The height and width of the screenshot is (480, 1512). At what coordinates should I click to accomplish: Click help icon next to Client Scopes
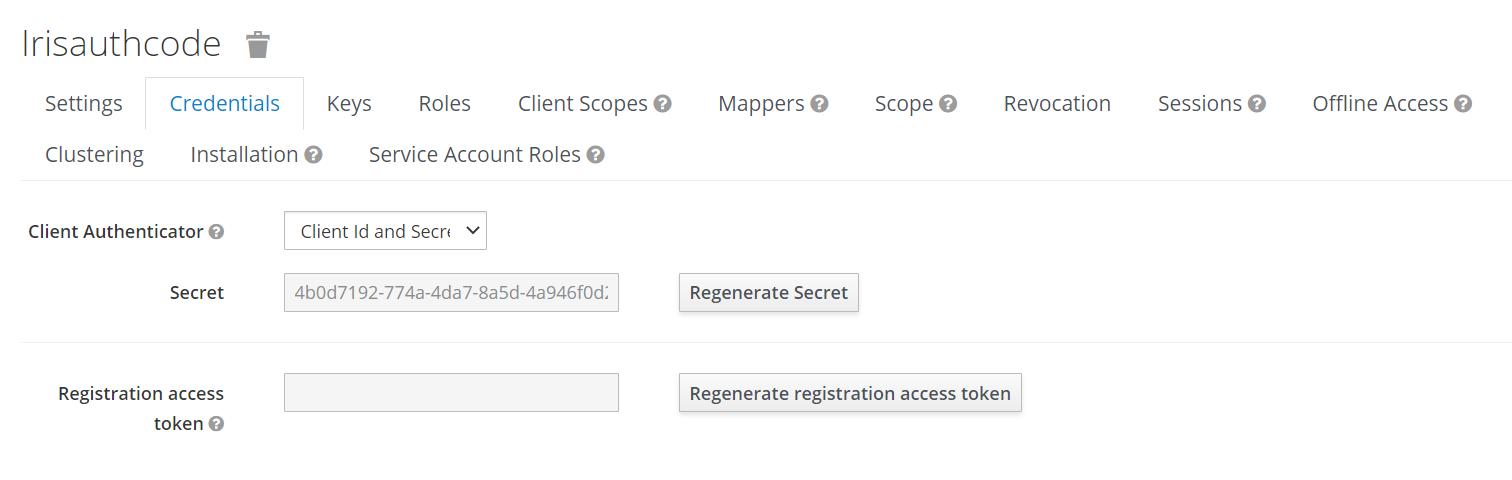pos(662,104)
